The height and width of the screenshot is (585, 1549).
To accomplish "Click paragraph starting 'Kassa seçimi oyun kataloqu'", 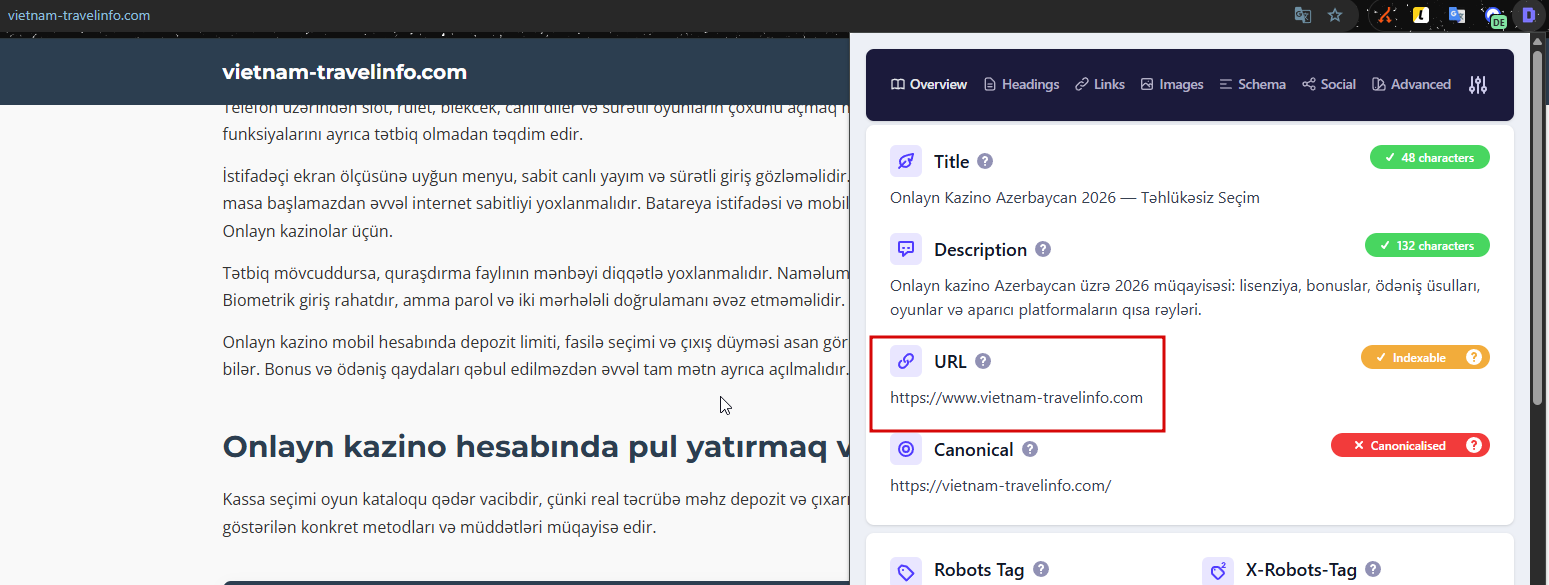I will [536, 513].
